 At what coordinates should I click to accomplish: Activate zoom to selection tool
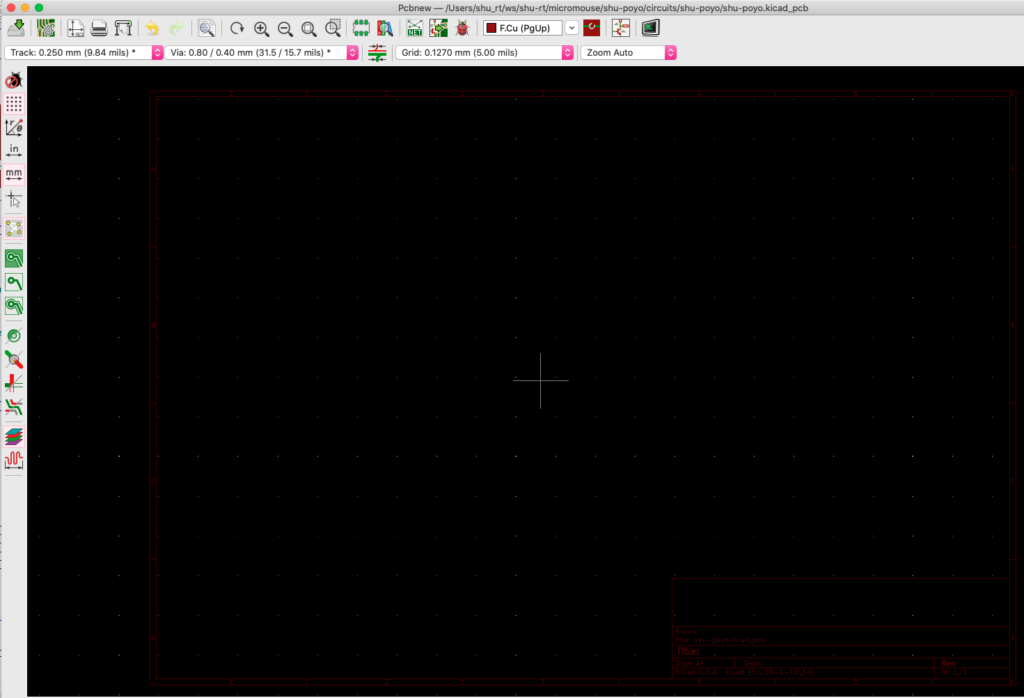click(333, 28)
